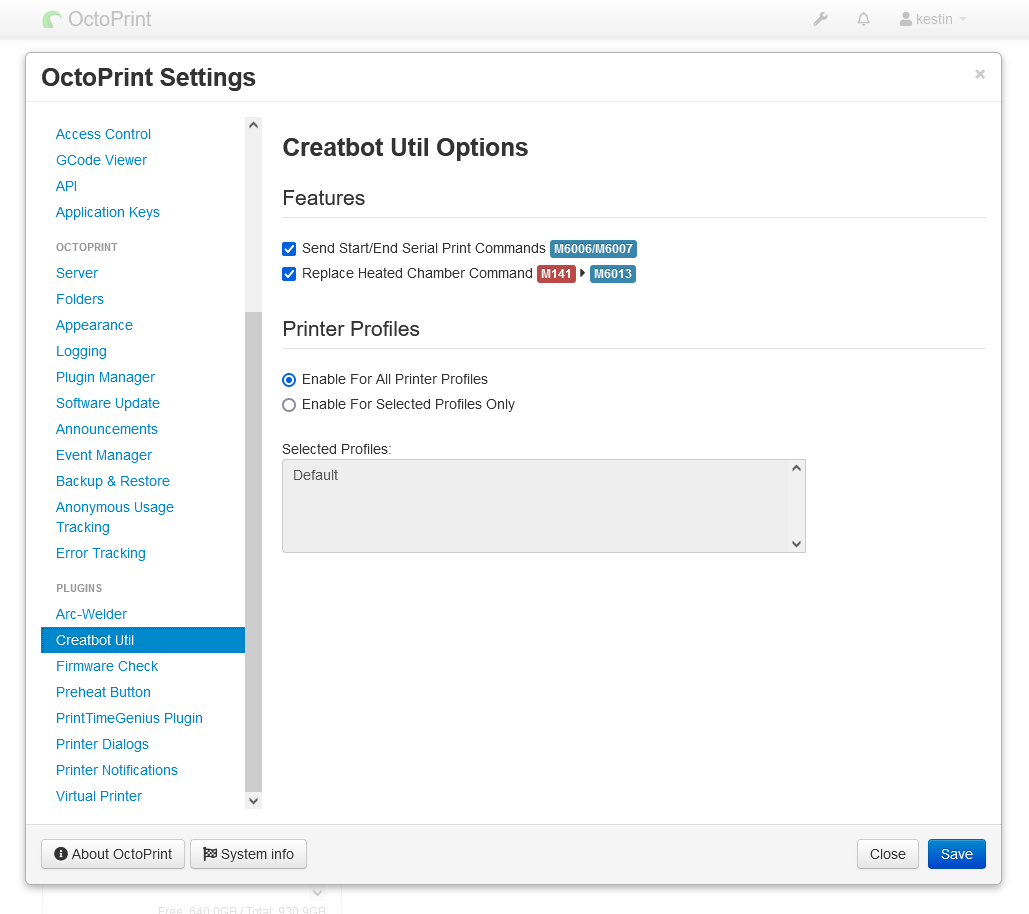Save the settings
1029x914 pixels.
tap(956, 854)
